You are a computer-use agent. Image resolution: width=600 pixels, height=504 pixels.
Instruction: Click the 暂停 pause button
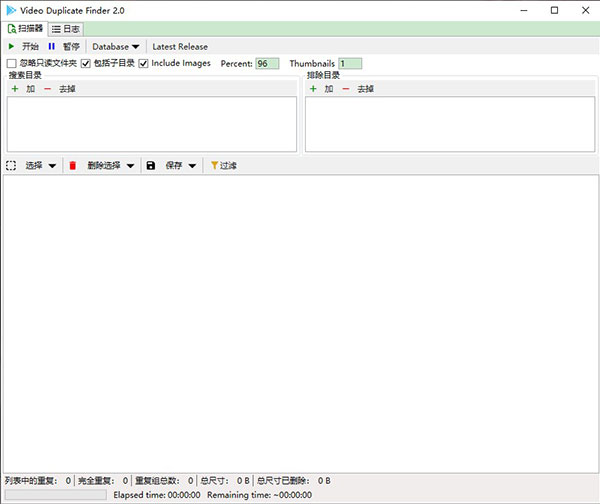click(71, 47)
